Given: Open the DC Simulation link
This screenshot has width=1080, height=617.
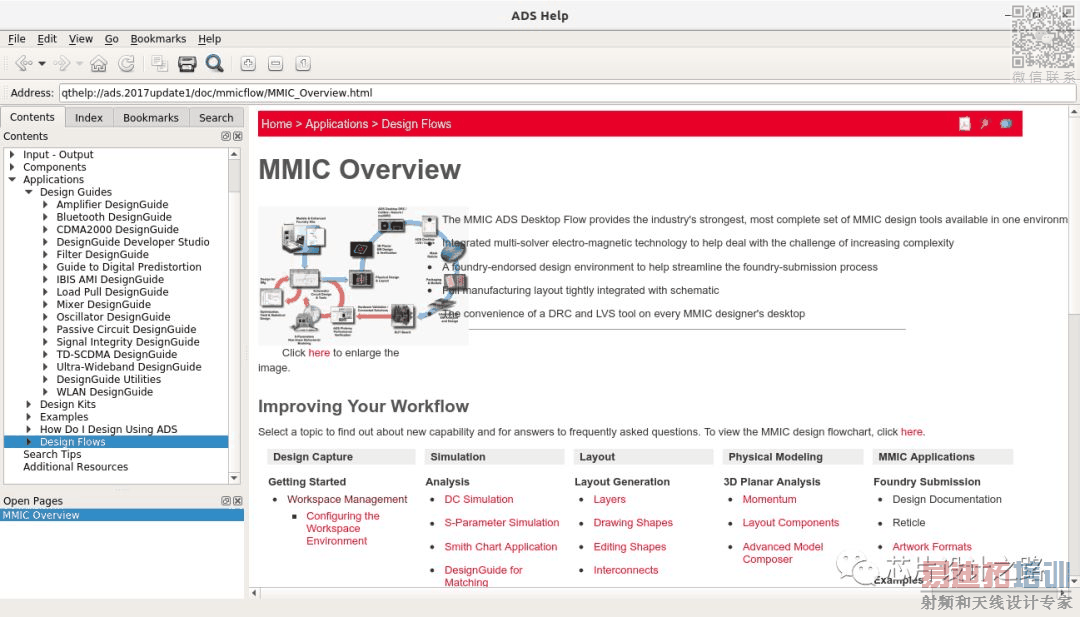Looking at the screenshot, I should click(479, 499).
